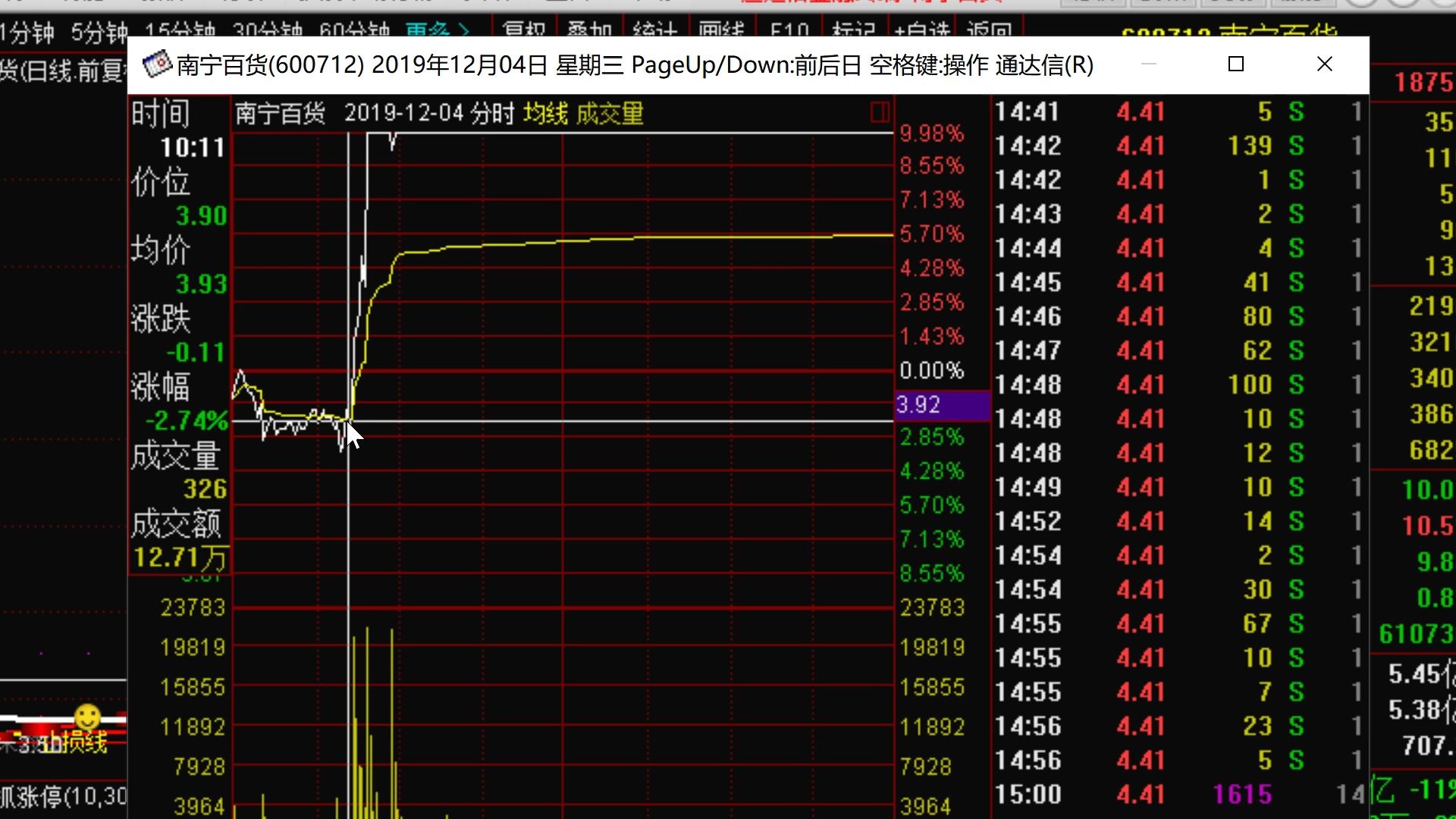Switch to 1分钟 period in main window
Viewport: 1456px width, 819px height.
pyautogui.click(x=27, y=32)
